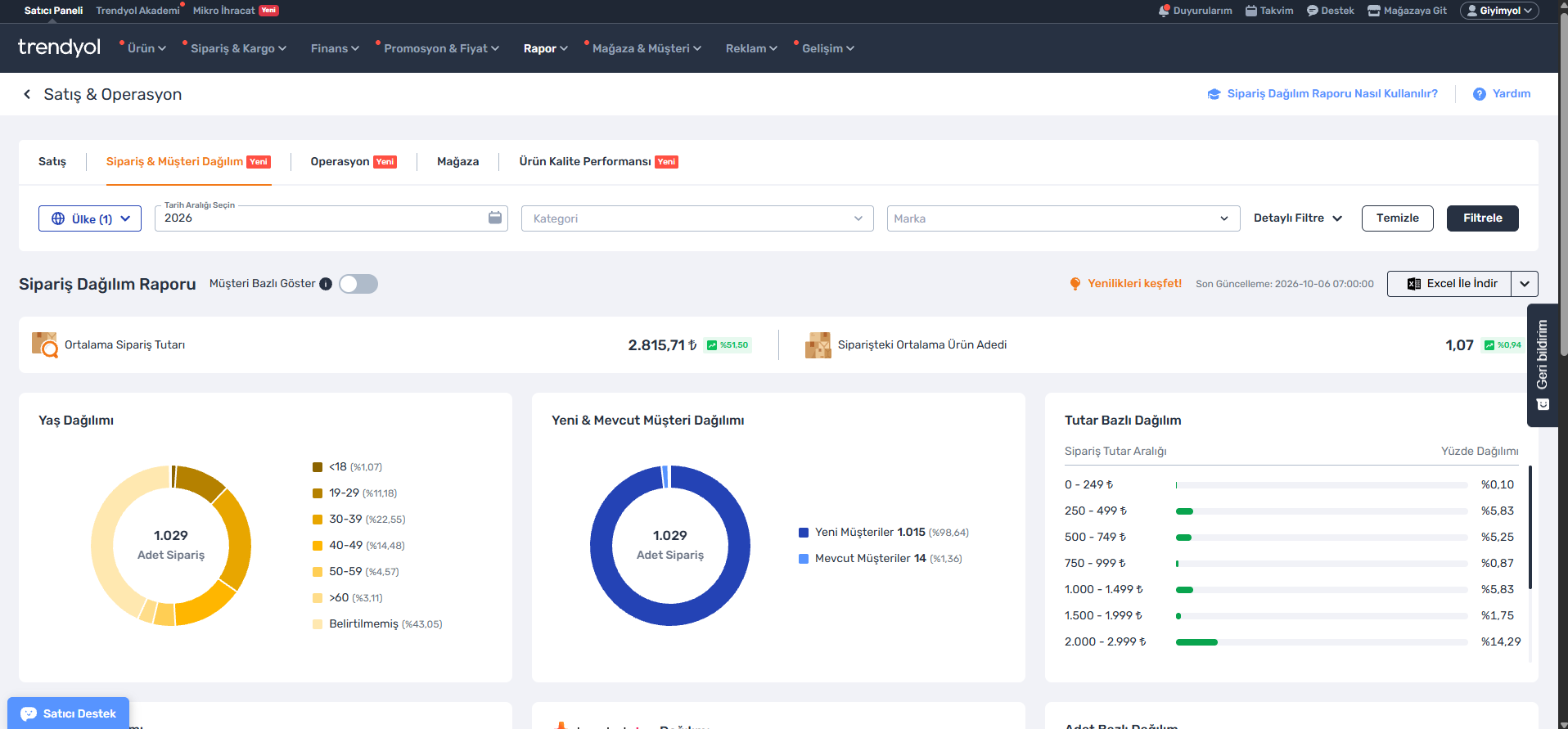Click the Ortalama Sipariş Tutarı box icon
This screenshot has width=1568, height=729.
(x=44, y=344)
